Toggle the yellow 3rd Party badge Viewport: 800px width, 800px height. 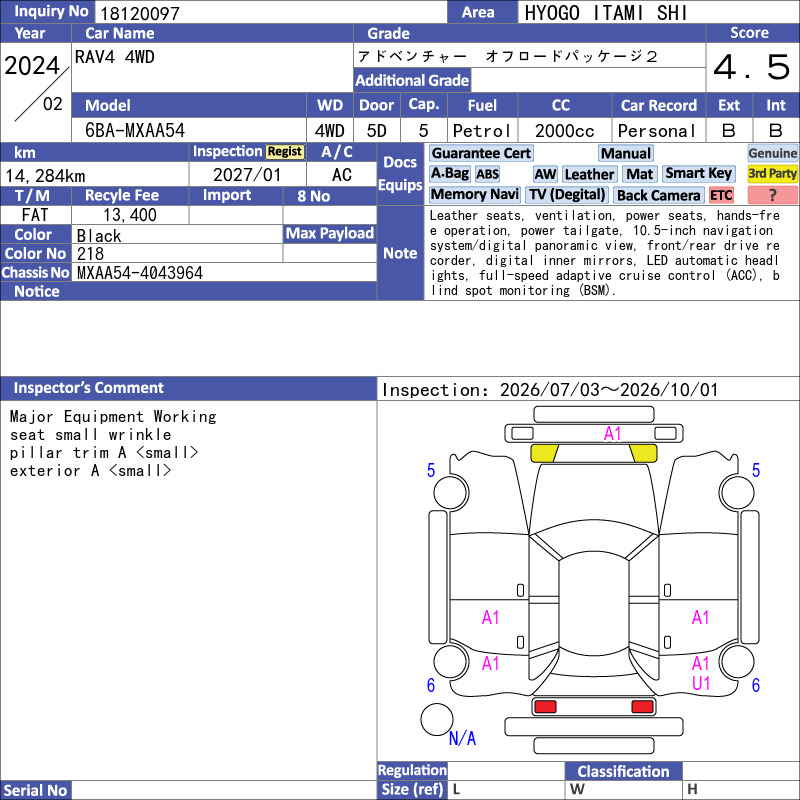coord(772,174)
